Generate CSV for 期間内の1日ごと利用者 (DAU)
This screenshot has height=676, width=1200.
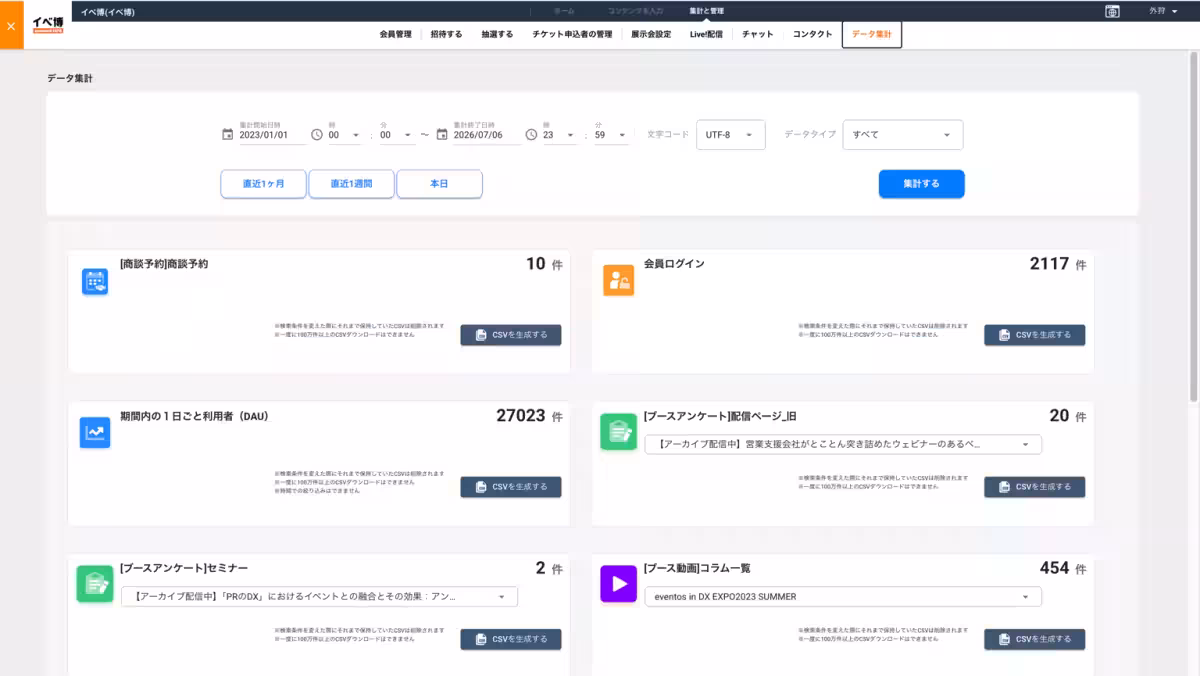coord(511,487)
